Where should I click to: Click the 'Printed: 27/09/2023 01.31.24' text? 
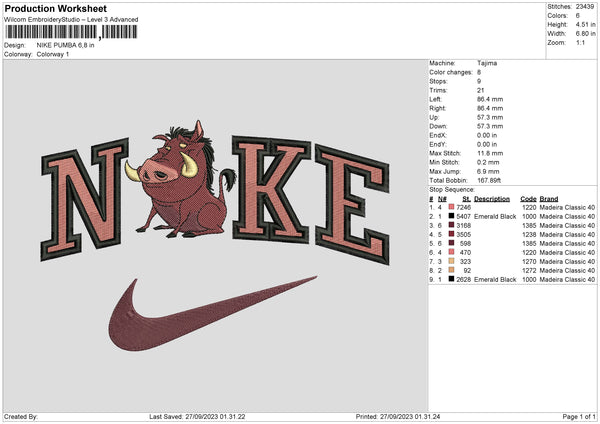398,416
